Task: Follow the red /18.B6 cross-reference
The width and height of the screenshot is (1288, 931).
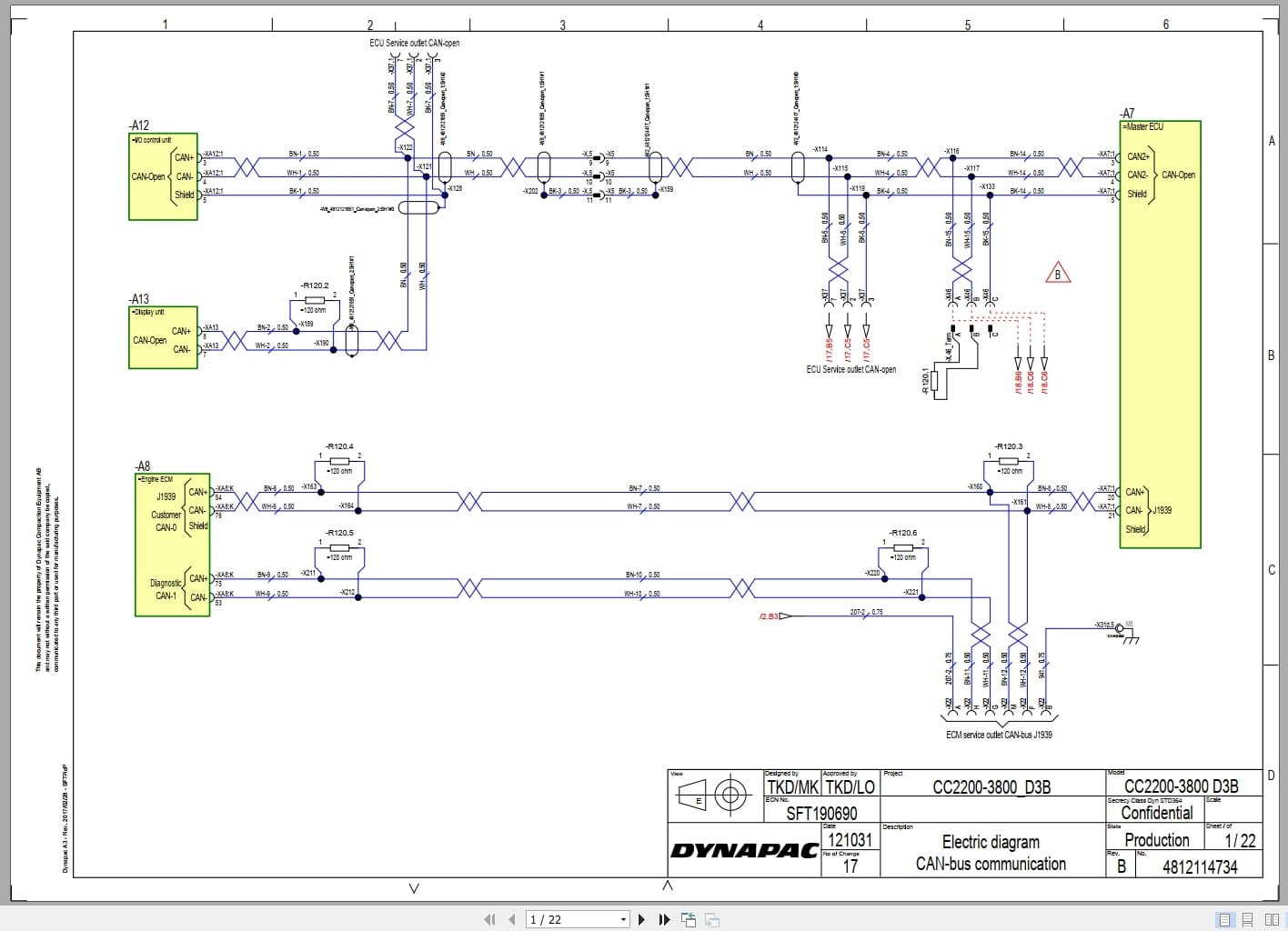Action: tap(1017, 381)
